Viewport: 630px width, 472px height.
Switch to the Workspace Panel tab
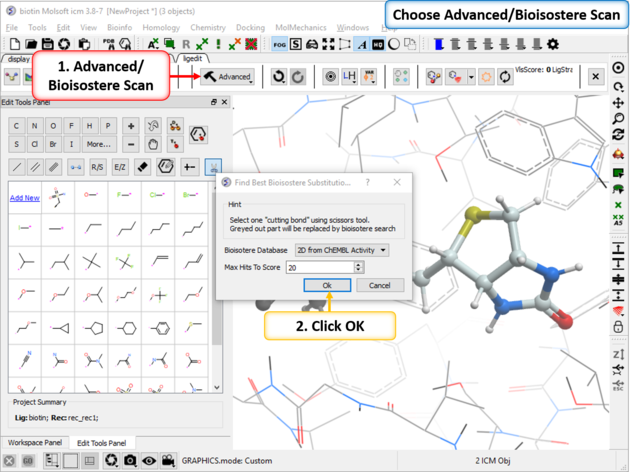click(x=35, y=442)
